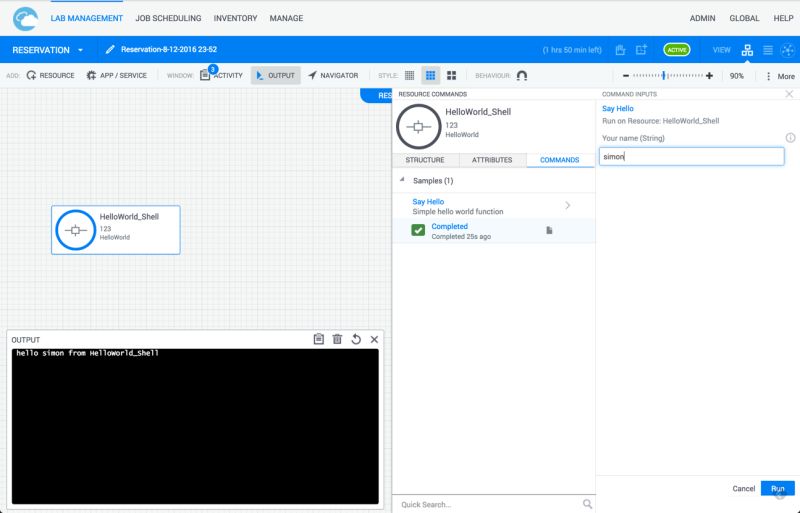This screenshot has height=513, width=800.
Task: Select the medium grid style icon
Action: coord(431,76)
